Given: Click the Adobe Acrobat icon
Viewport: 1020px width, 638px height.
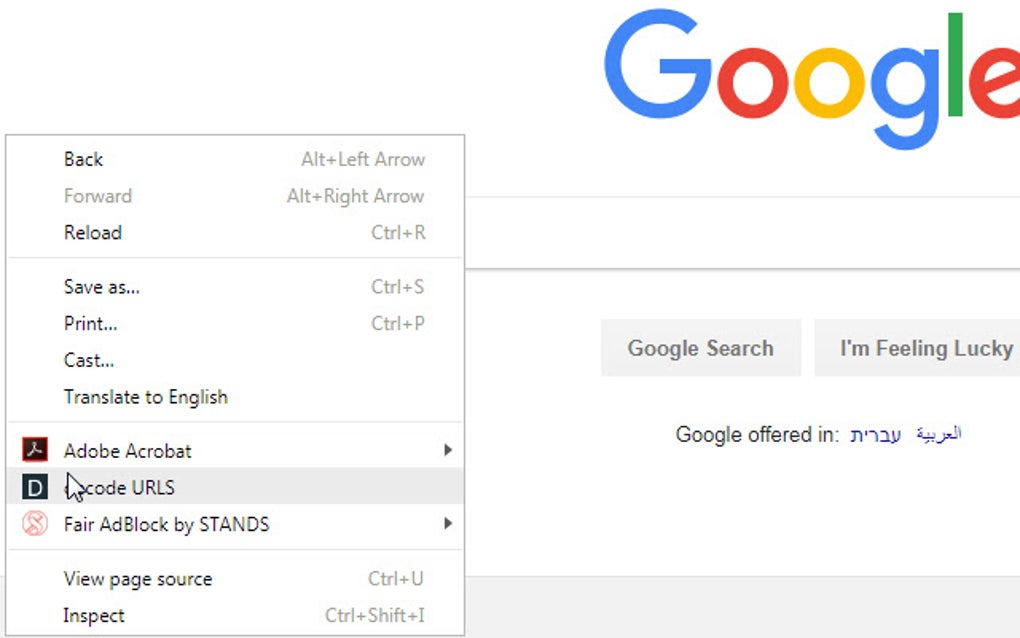Looking at the screenshot, I should tap(35, 450).
